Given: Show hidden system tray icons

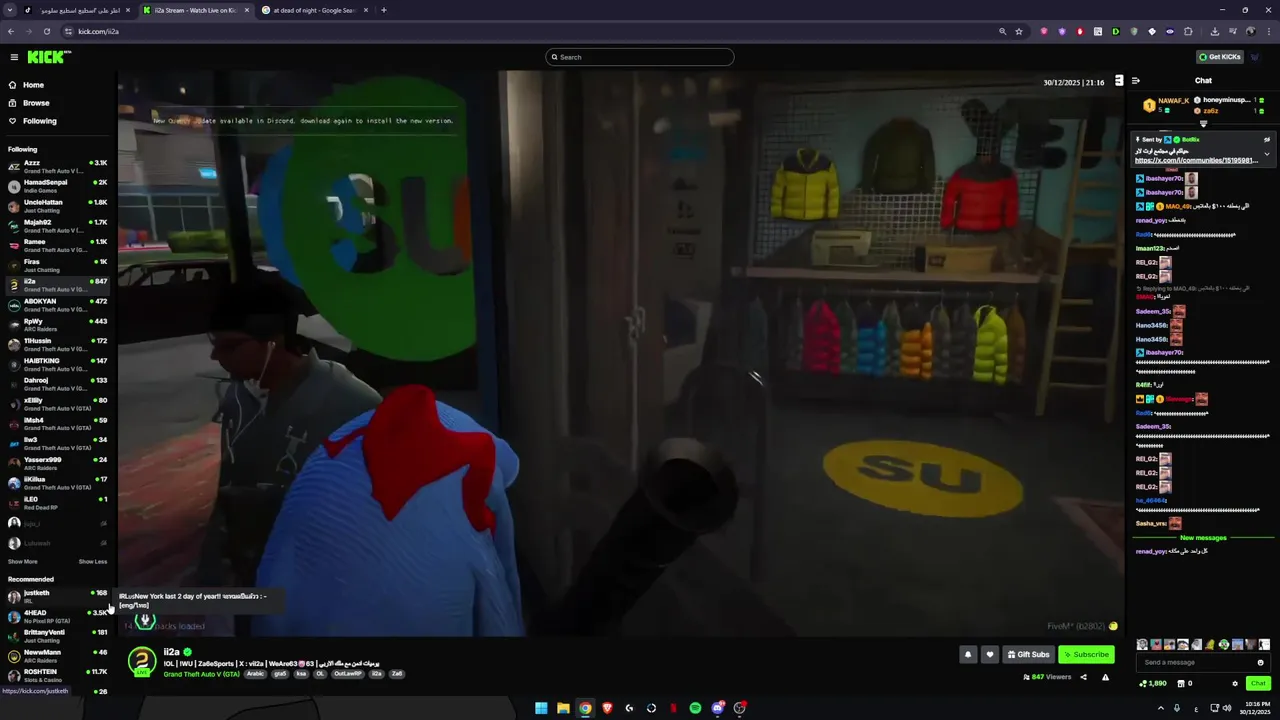Looking at the screenshot, I should 1161,708.
